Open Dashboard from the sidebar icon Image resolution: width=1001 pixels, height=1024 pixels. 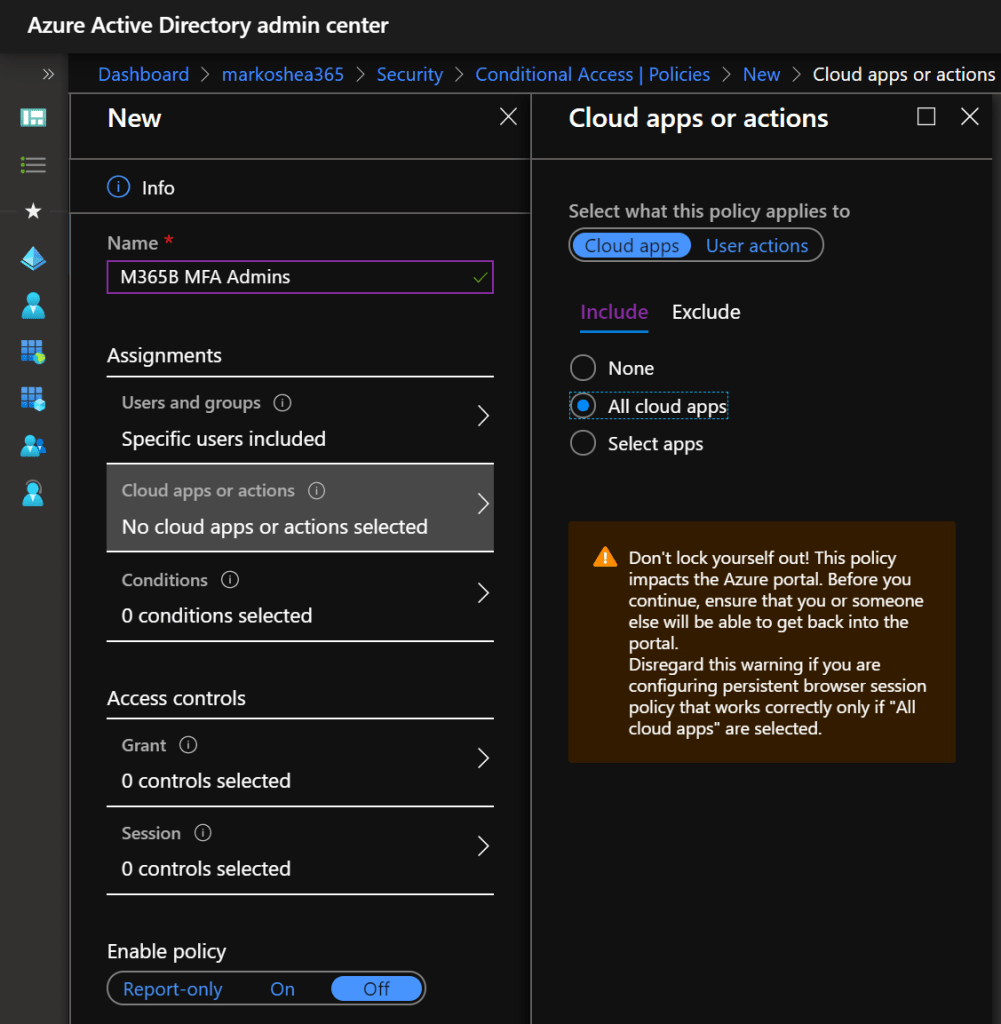coord(33,118)
